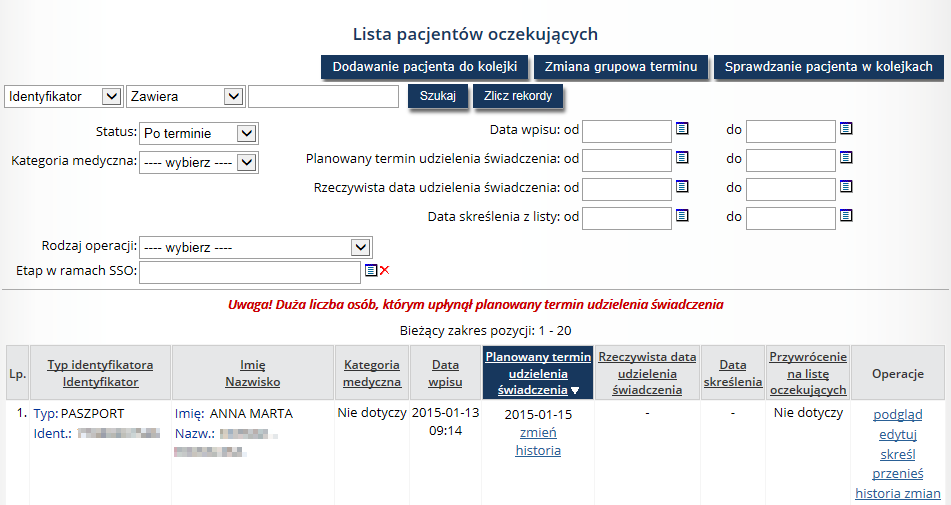951x505 pixels.
Task: Select the PASZPORT identifier type text
Action: tap(92, 413)
